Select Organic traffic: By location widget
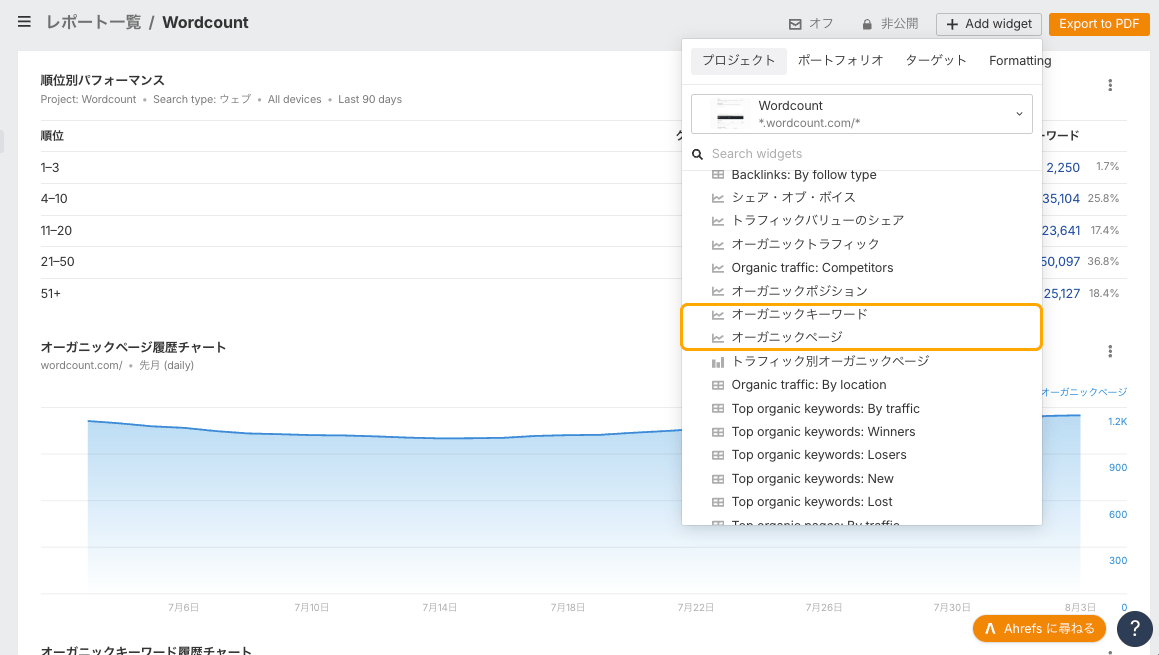This screenshot has height=655, width=1159. (x=809, y=384)
